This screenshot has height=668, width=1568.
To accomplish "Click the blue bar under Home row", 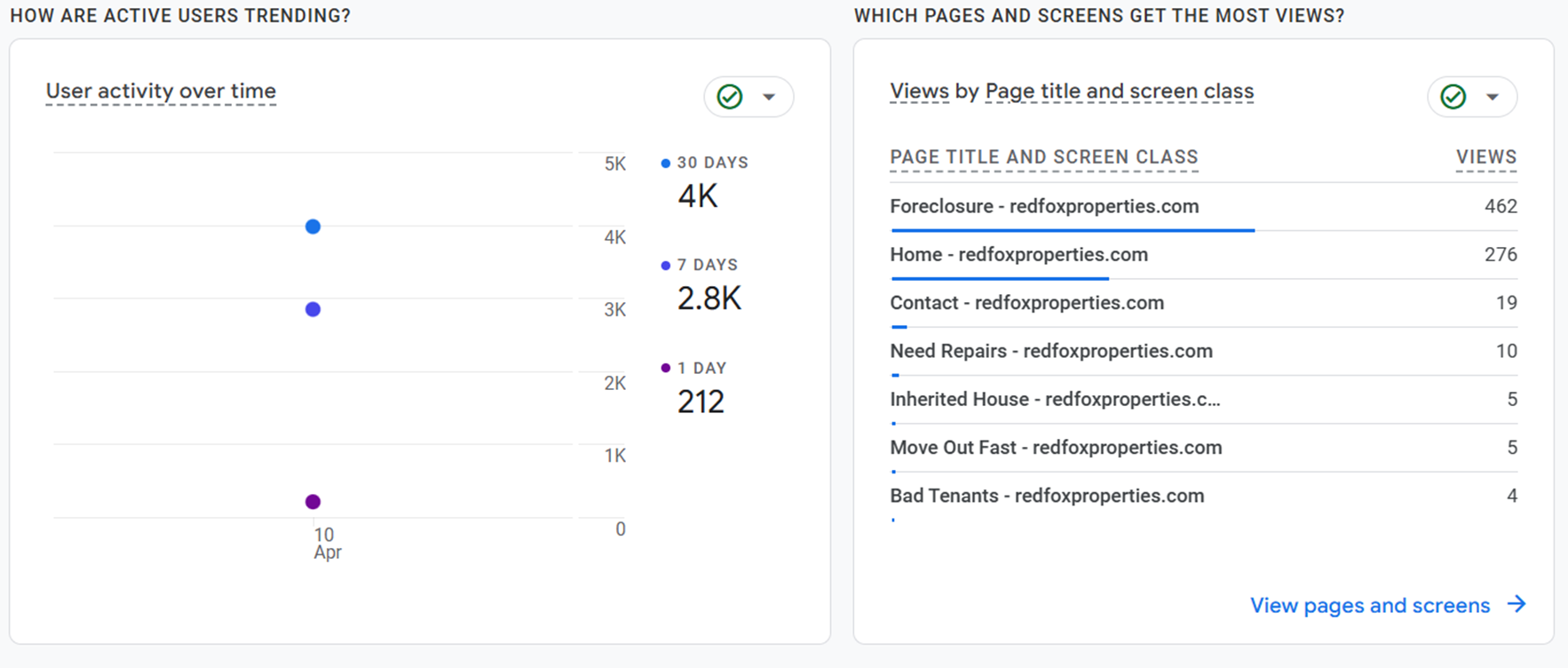I will [1000, 278].
